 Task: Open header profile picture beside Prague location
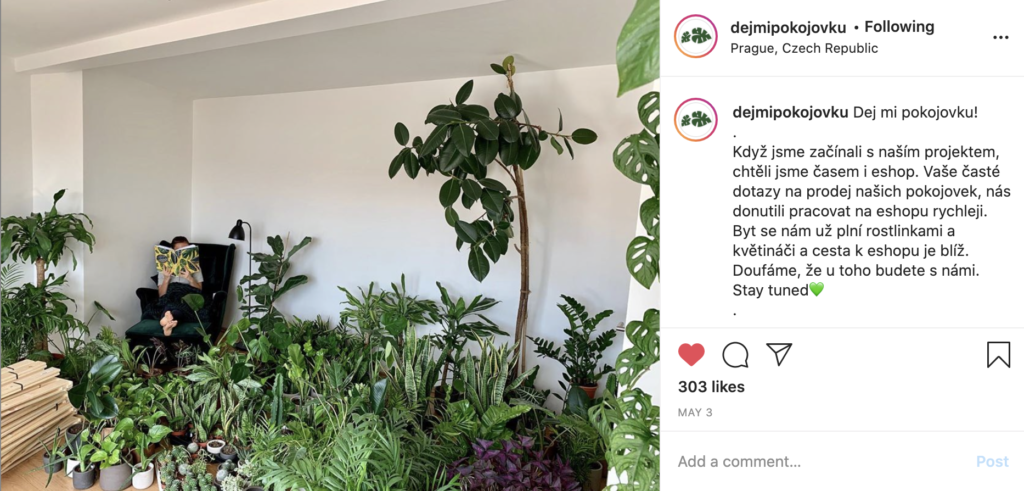696,37
